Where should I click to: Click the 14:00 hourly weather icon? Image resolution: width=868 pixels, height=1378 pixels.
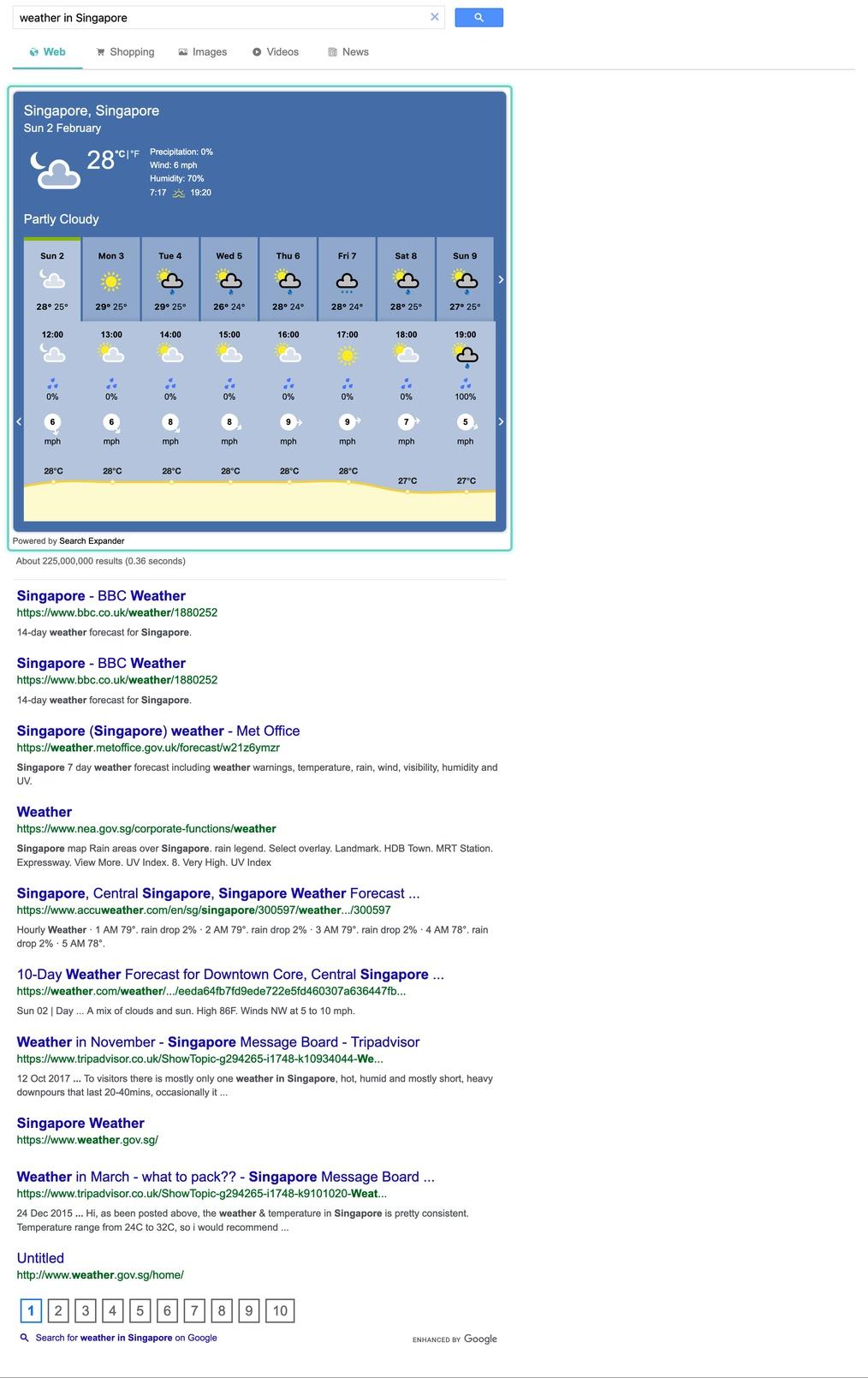pyautogui.click(x=170, y=353)
